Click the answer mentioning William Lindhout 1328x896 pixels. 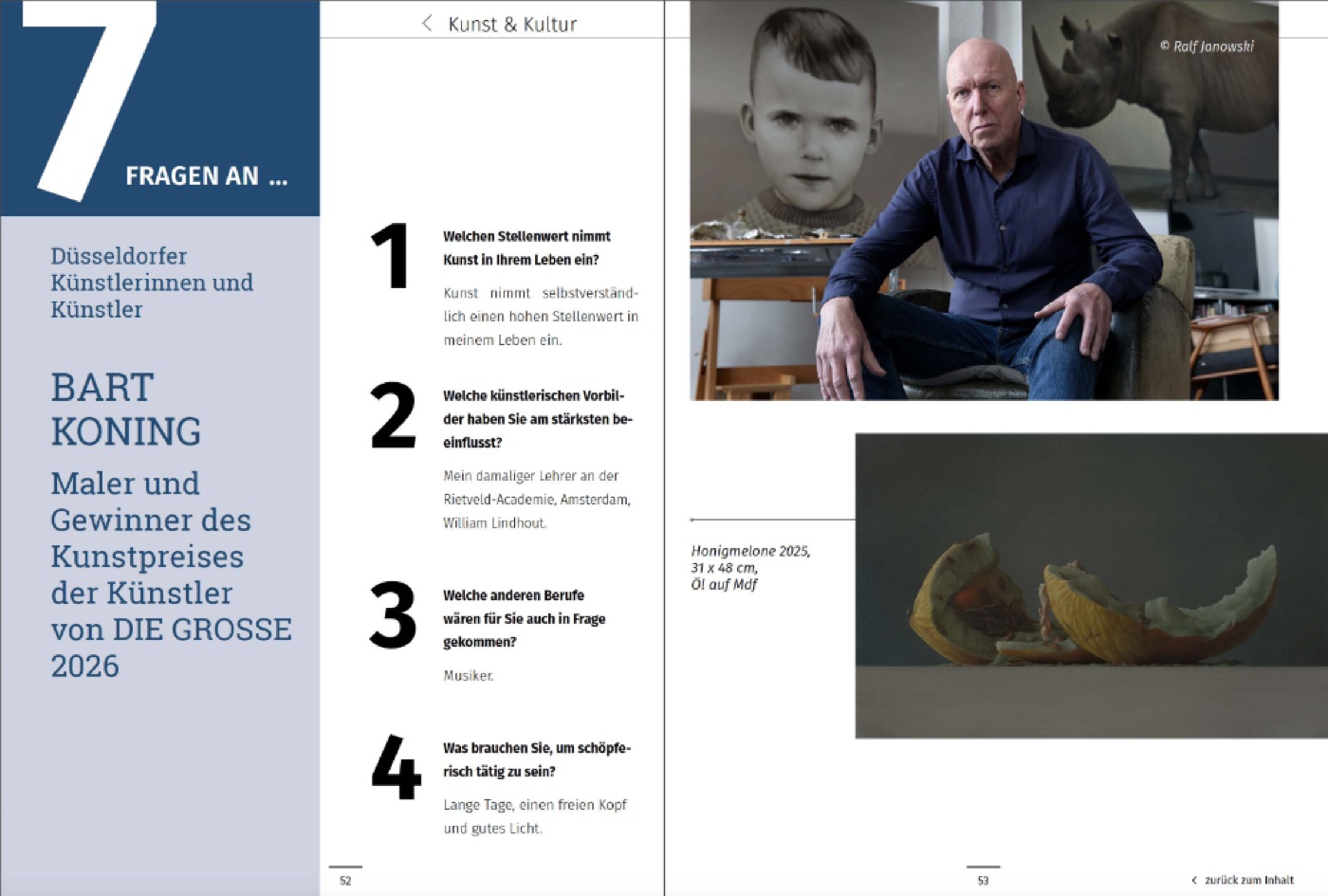pyautogui.click(x=537, y=499)
